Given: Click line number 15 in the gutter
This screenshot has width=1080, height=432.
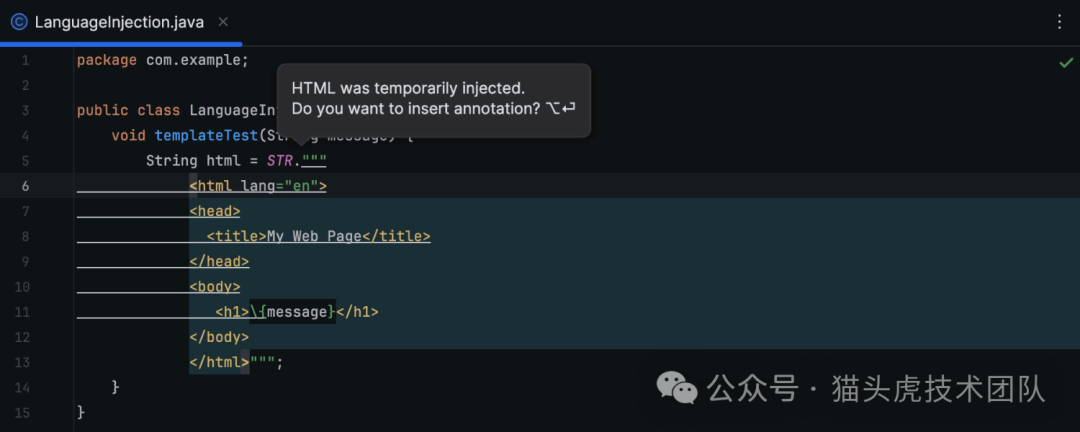Looking at the screenshot, I should coord(25,412).
